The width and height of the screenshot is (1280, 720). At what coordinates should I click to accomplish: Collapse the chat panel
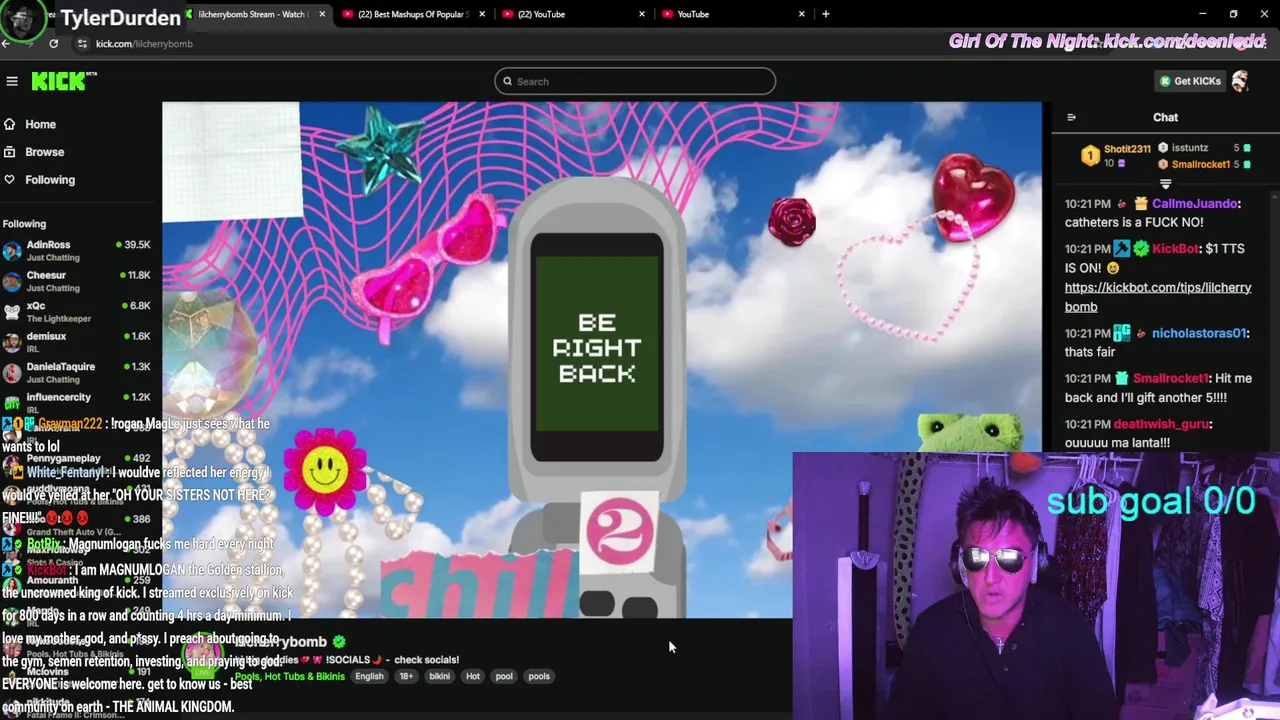1071,117
